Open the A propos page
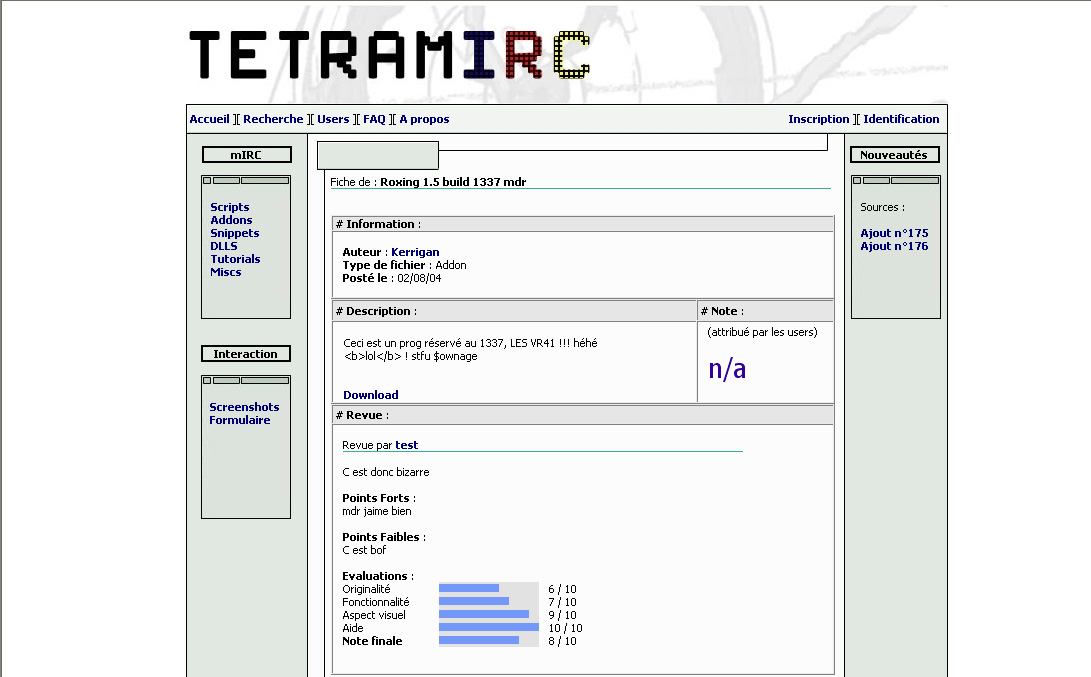Screen dimensions: 1091x677 (424, 119)
